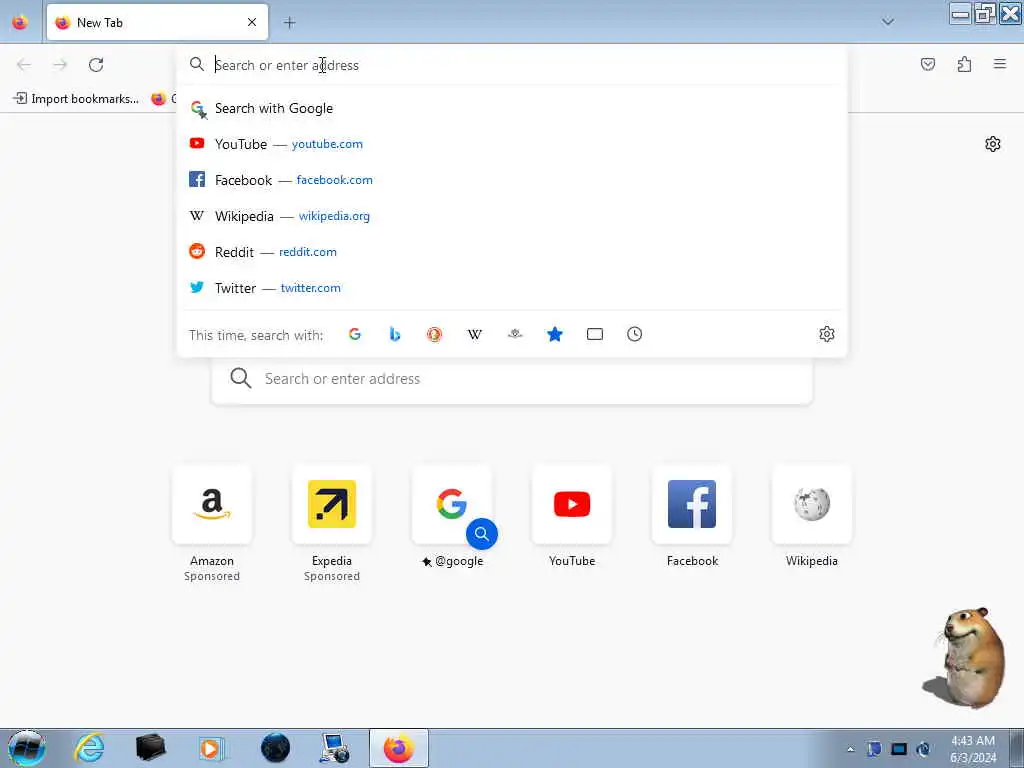Click the hamster desktop character
1024x768 pixels.
point(967,657)
